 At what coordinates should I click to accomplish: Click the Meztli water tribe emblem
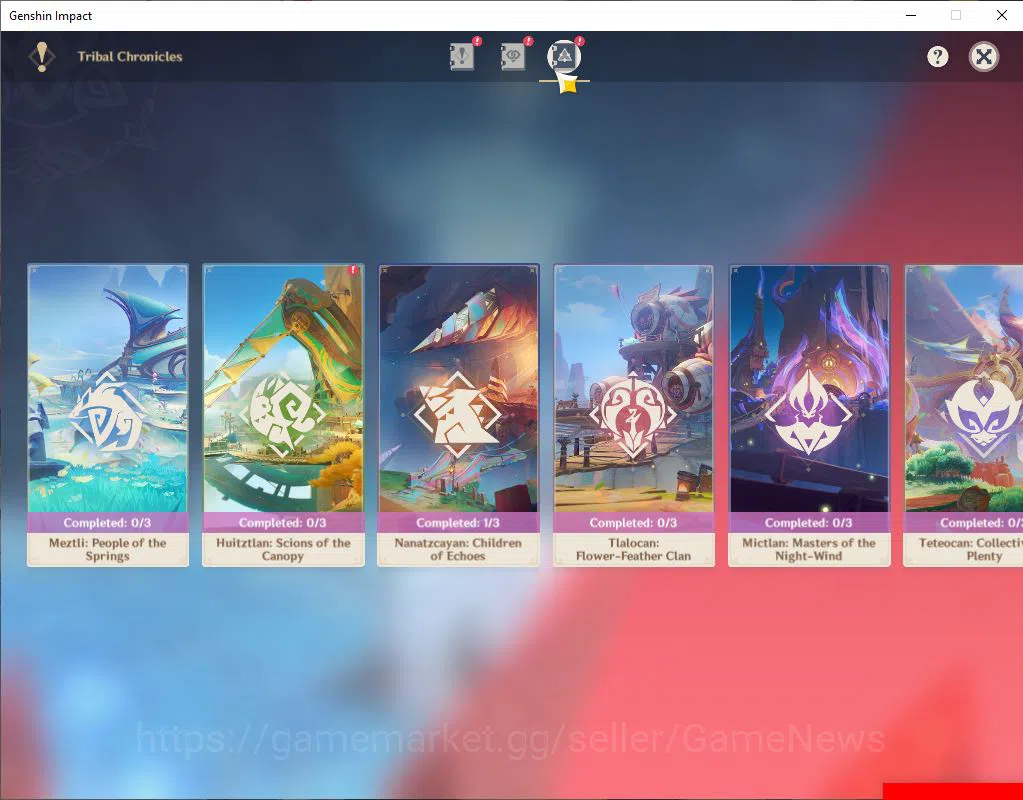(108, 414)
